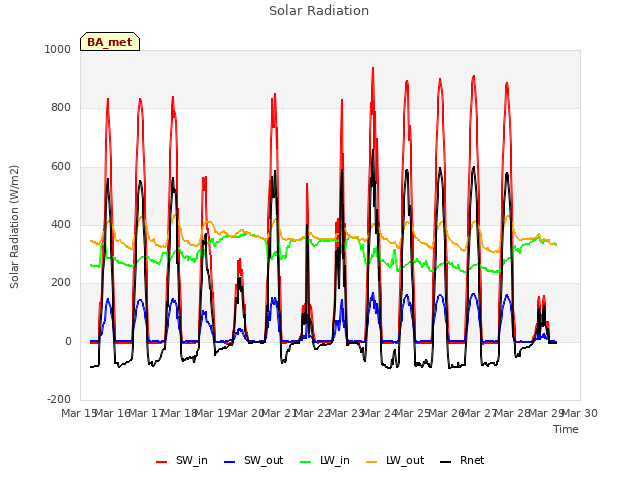
Task: Click the Time axis label
Action: click(x=566, y=429)
